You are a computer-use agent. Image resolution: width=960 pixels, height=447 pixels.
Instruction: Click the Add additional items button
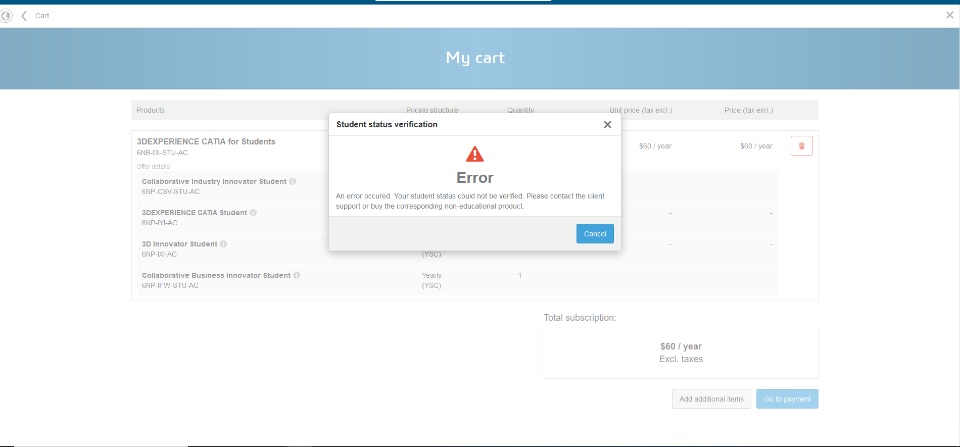[711, 399]
